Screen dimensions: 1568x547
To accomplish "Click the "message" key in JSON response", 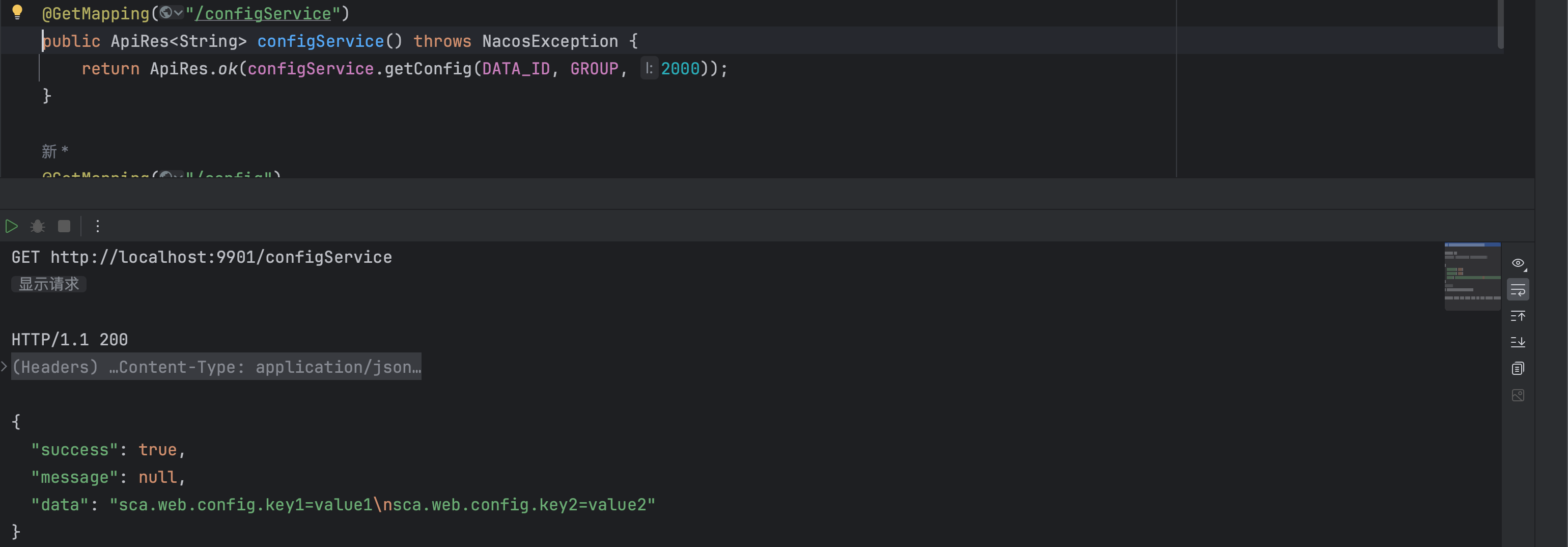I will click(75, 477).
